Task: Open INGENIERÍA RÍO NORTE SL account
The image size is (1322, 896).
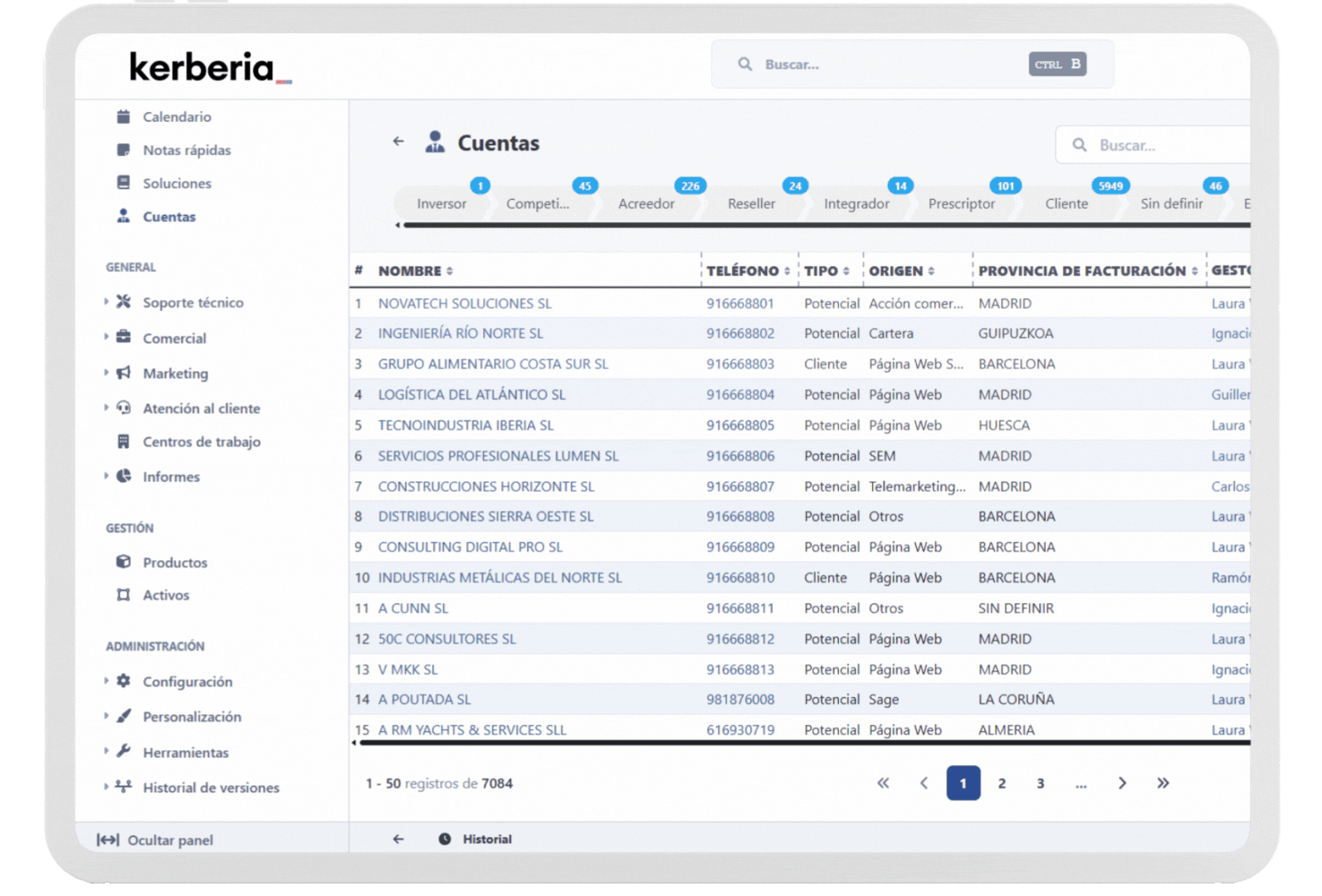Action: click(x=461, y=334)
